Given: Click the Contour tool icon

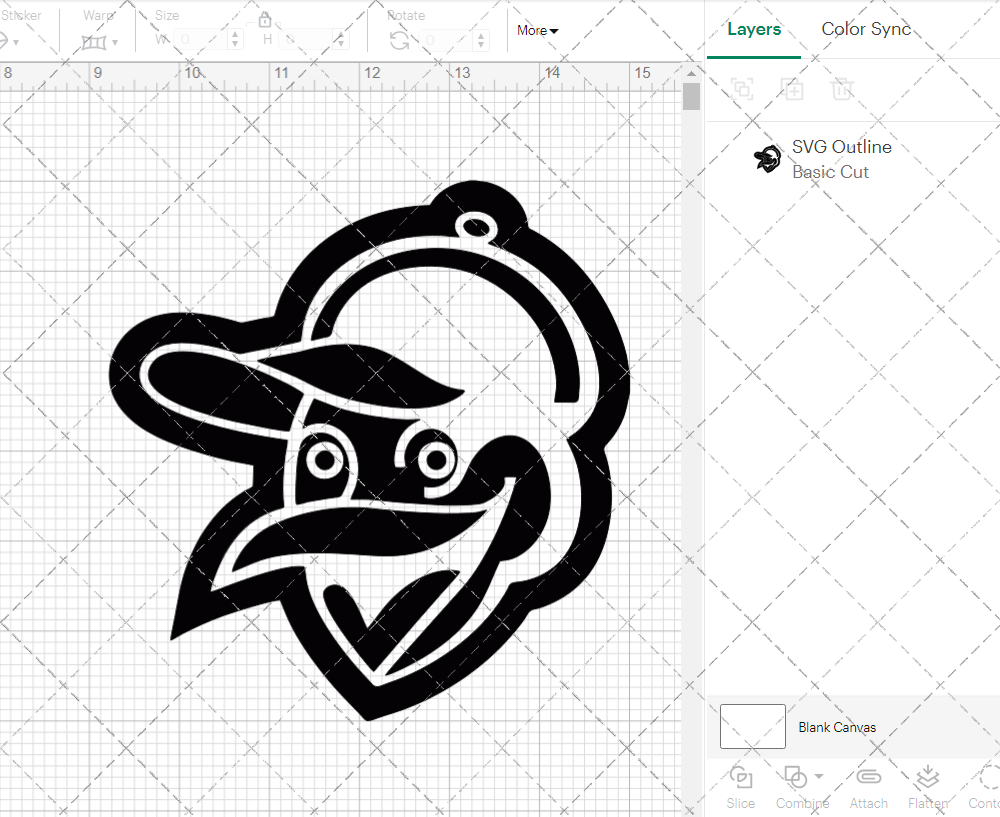Looking at the screenshot, I should pyautogui.click(x=988, y=778).
